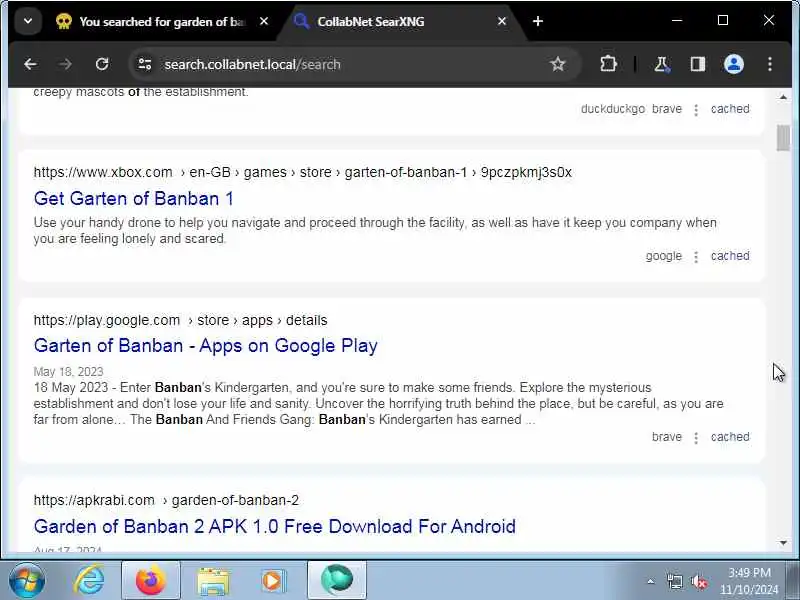Toggle the browser side panel
The height and width of the screenshot is (600, 800).
coord(697,64)
